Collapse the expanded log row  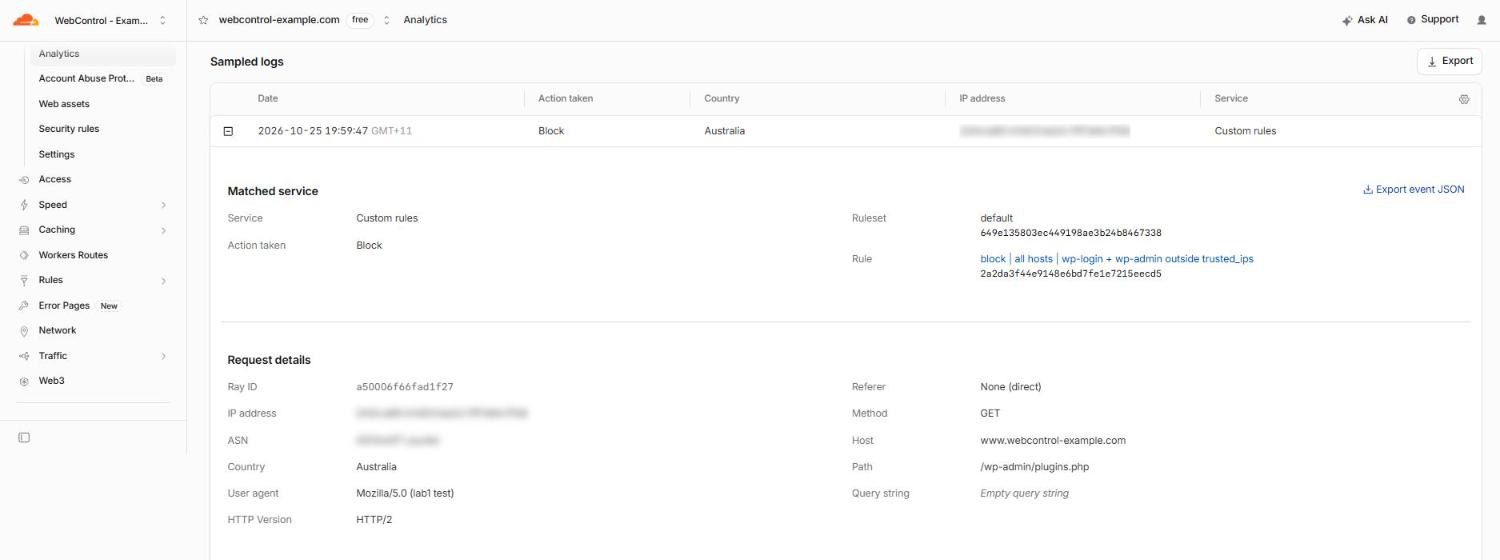point(228,131)
